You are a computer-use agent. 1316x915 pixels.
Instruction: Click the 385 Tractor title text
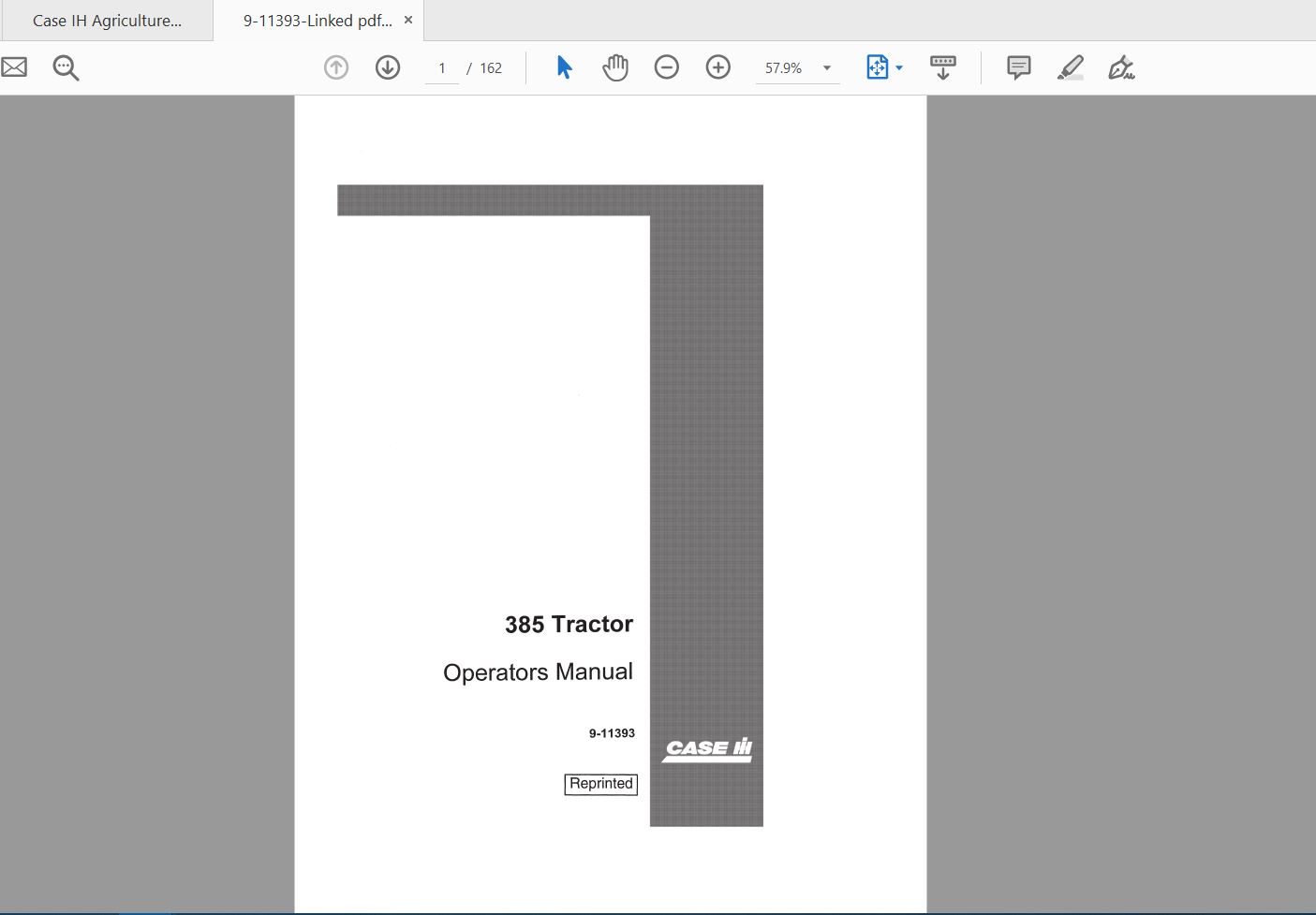[569, 625]
